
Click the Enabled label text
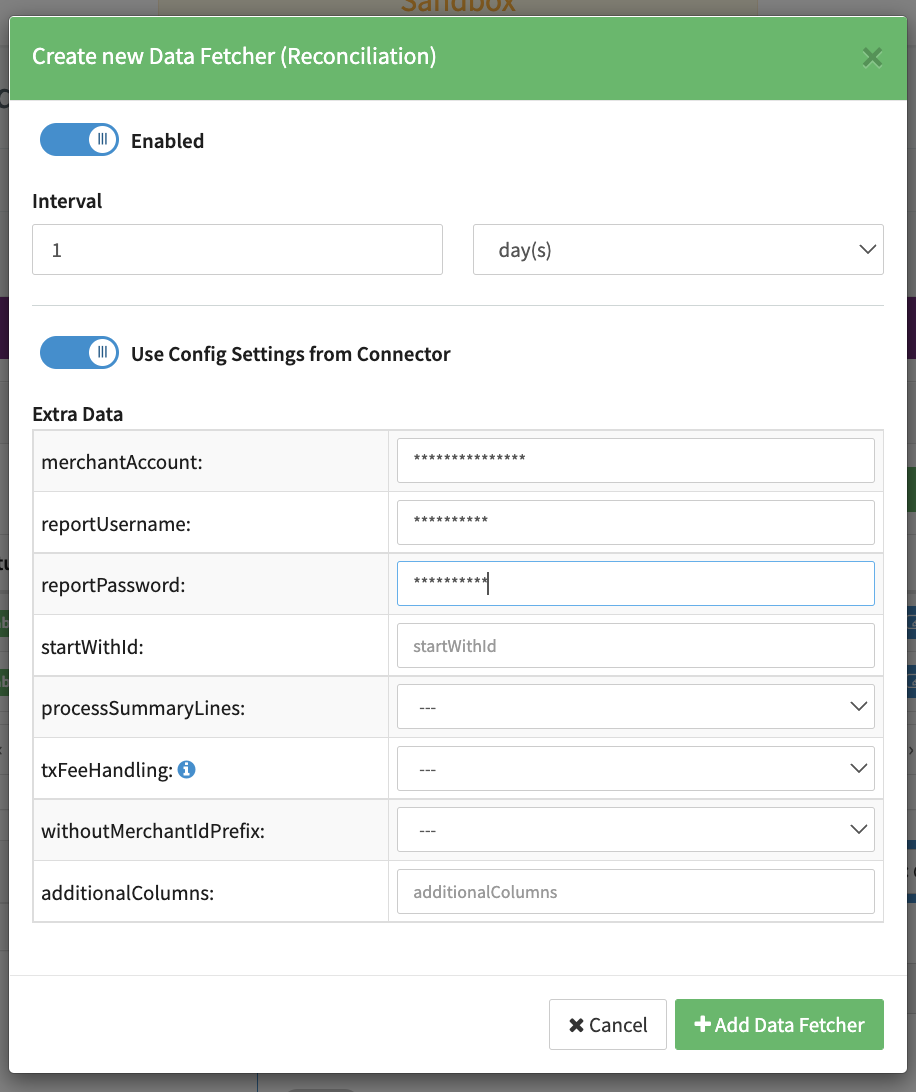(x=167, y=141)
